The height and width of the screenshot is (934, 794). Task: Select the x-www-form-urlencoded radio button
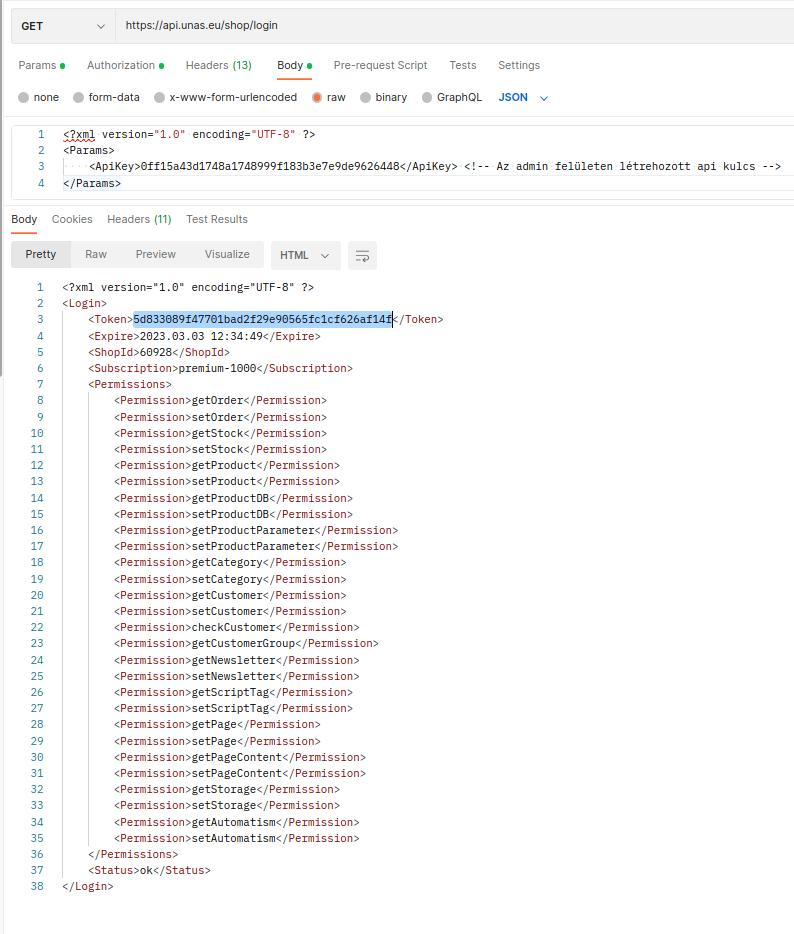point(159,98)
